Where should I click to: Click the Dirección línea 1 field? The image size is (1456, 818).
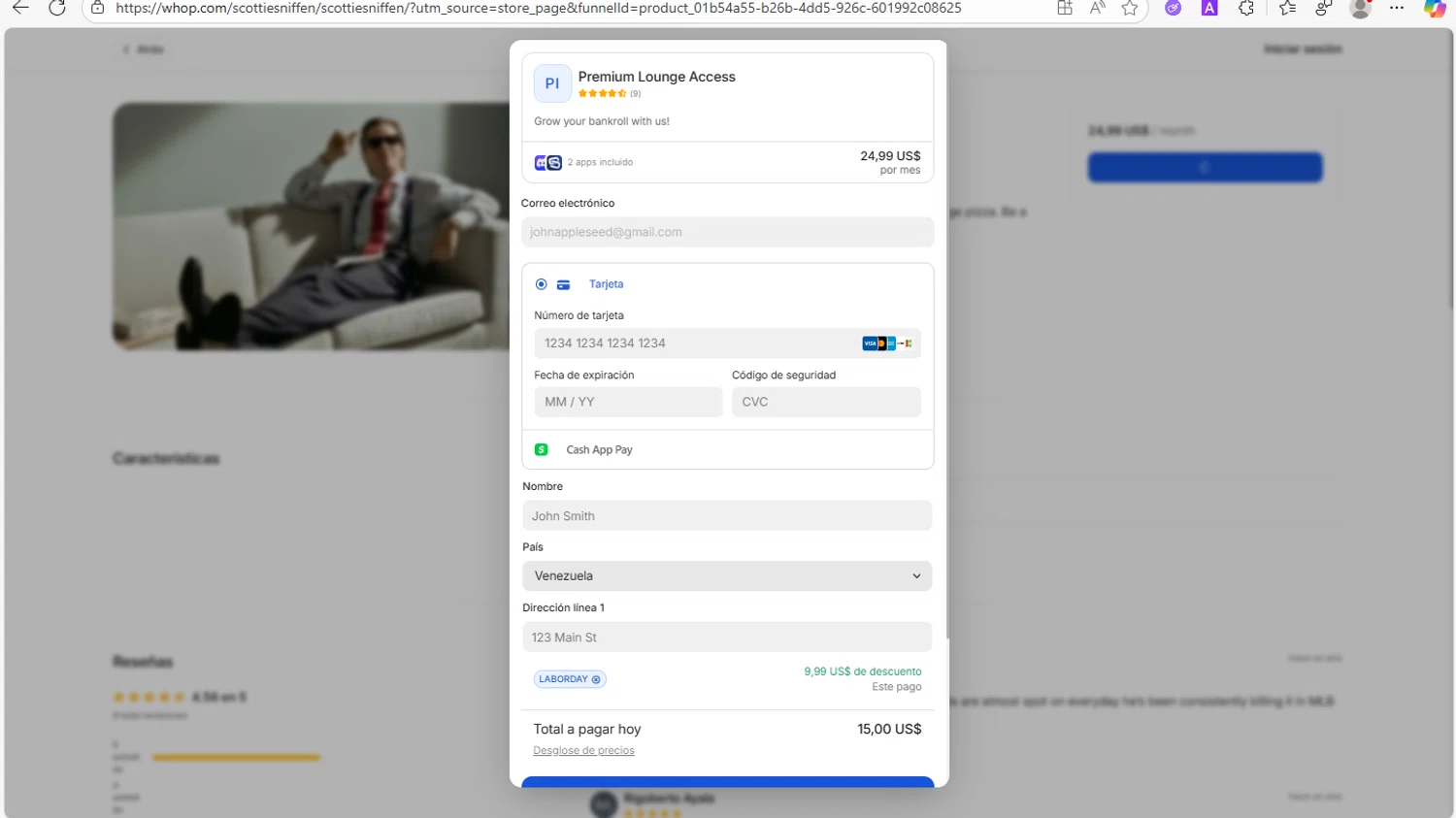click(x=727, y=637)
